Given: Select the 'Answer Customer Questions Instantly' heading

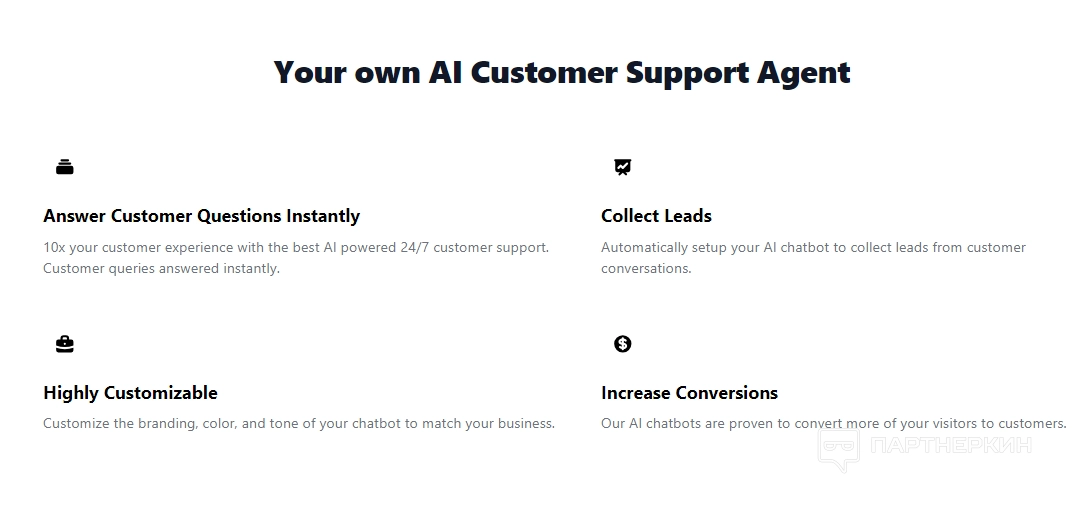Looking at the screenshot, I should [x=201, y=216].
